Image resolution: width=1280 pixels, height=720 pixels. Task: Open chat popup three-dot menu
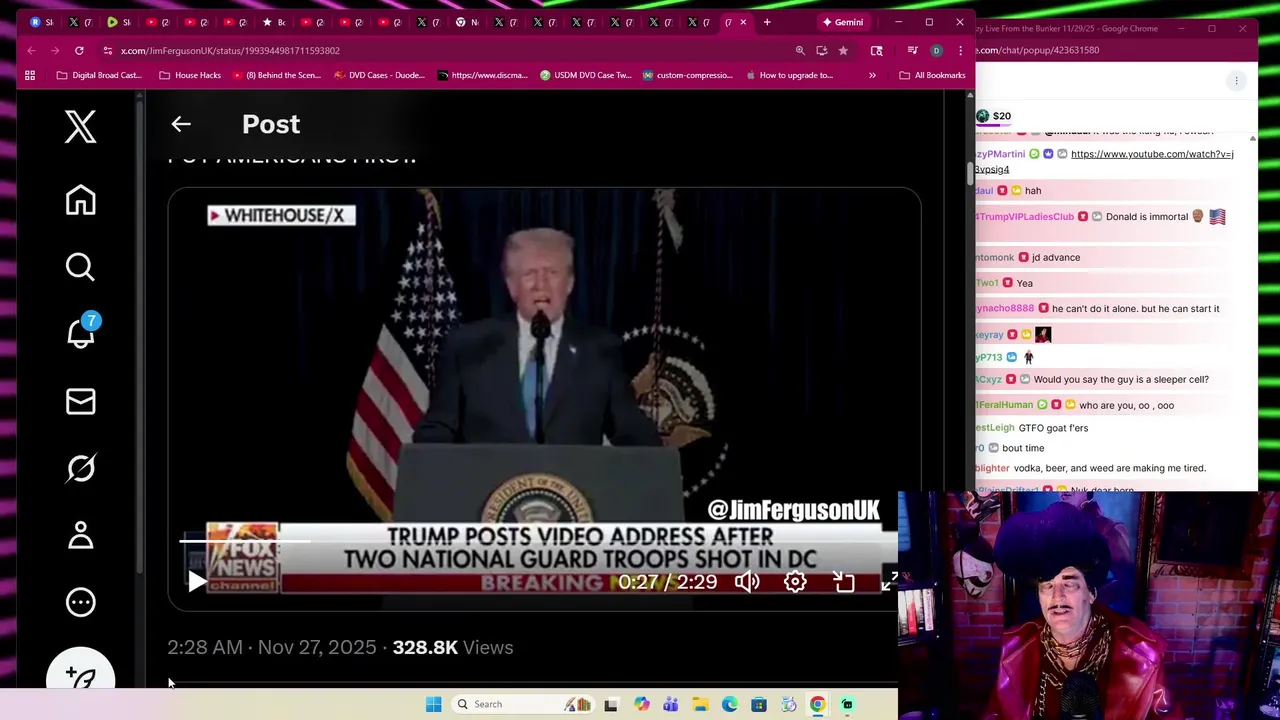coord(1236,81)
